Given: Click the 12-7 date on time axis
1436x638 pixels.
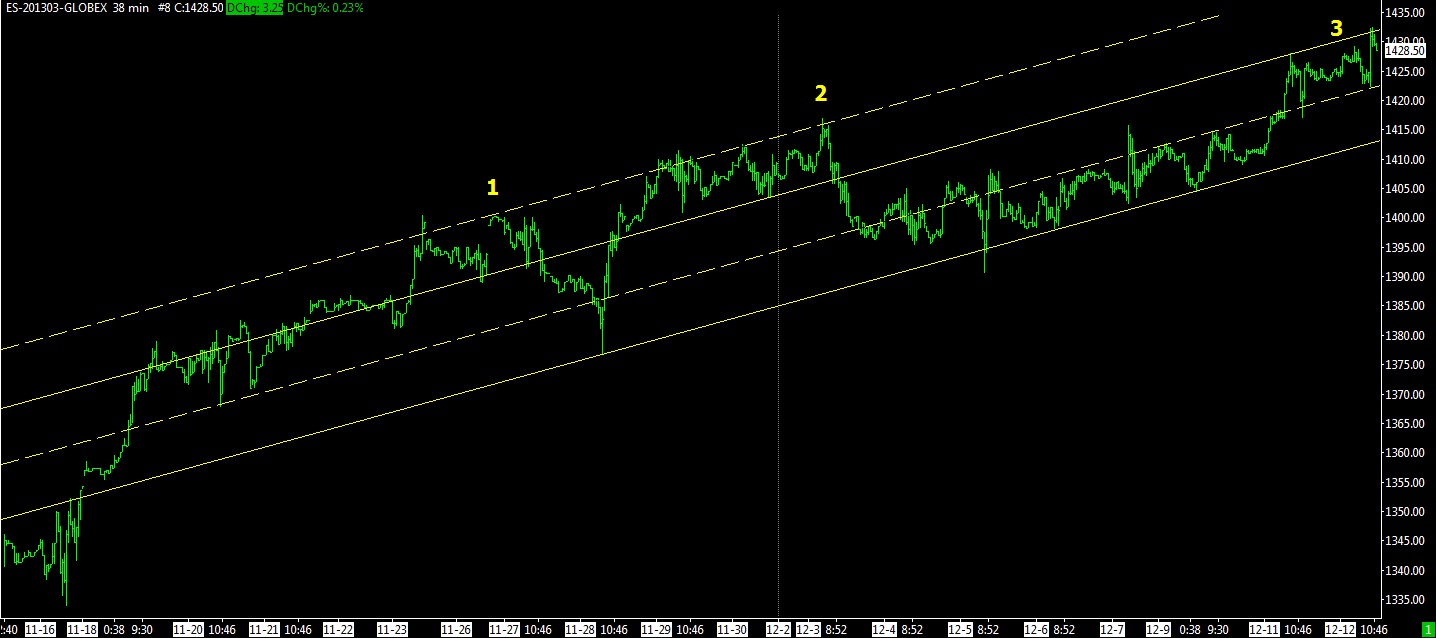Looking at the screenshot, I should pos(1112,630).
